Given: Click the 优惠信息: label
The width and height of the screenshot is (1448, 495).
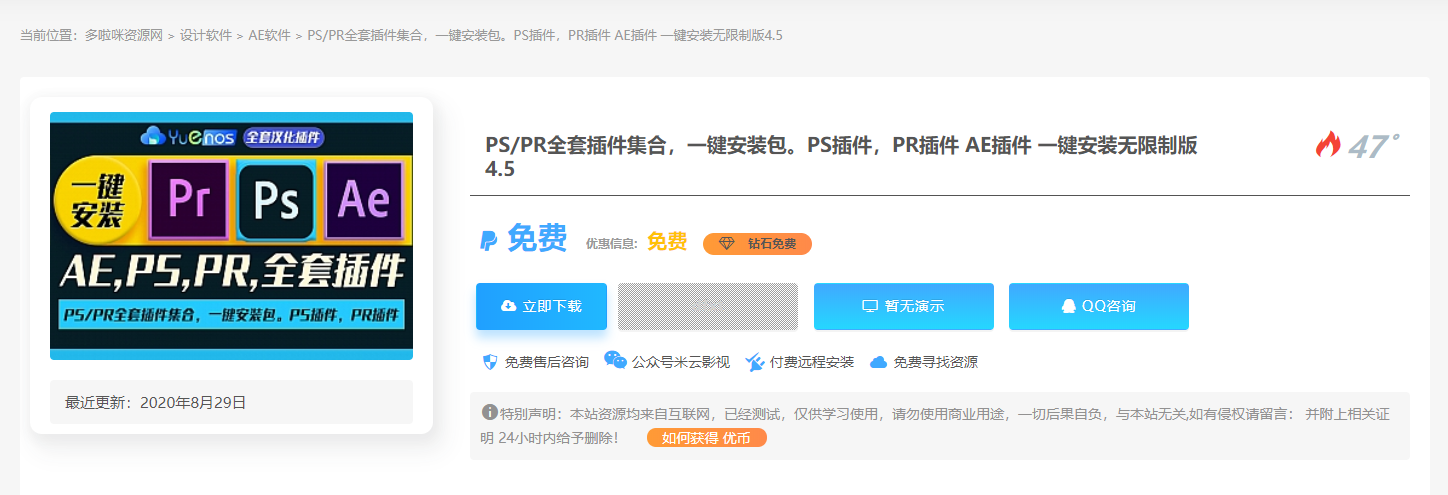Looking at the screenshot, I should [611, 243].
